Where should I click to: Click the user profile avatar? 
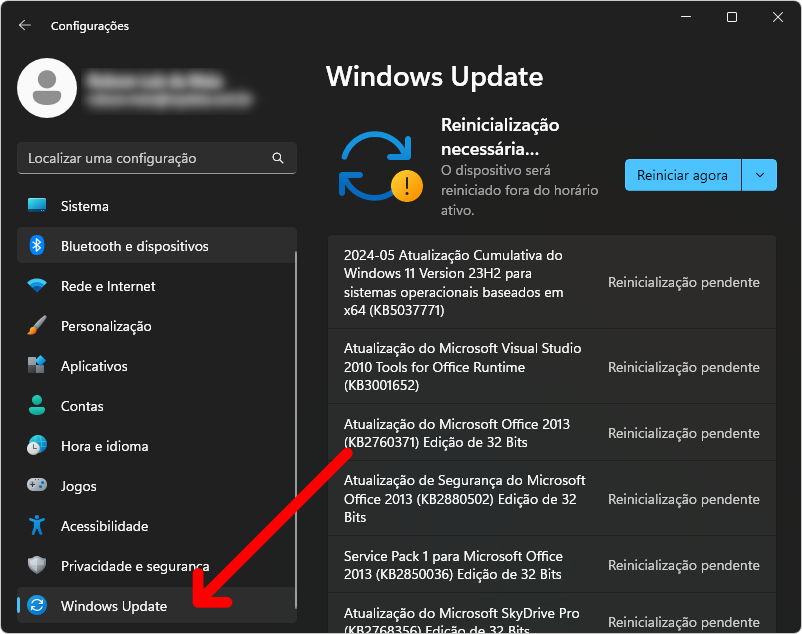click(47, 88)
